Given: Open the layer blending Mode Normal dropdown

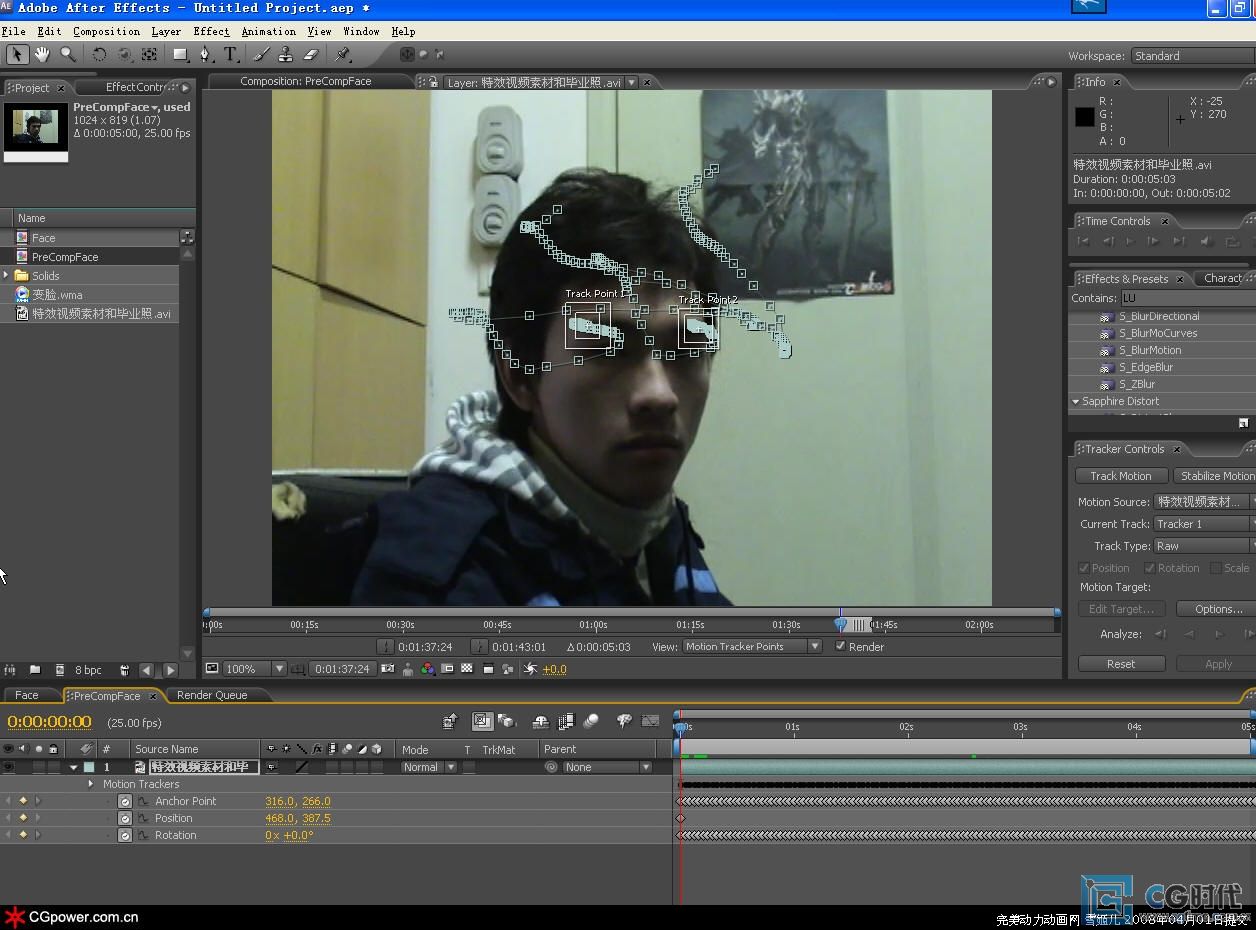Looking at the screenshot, I should (x=429, y=767).
